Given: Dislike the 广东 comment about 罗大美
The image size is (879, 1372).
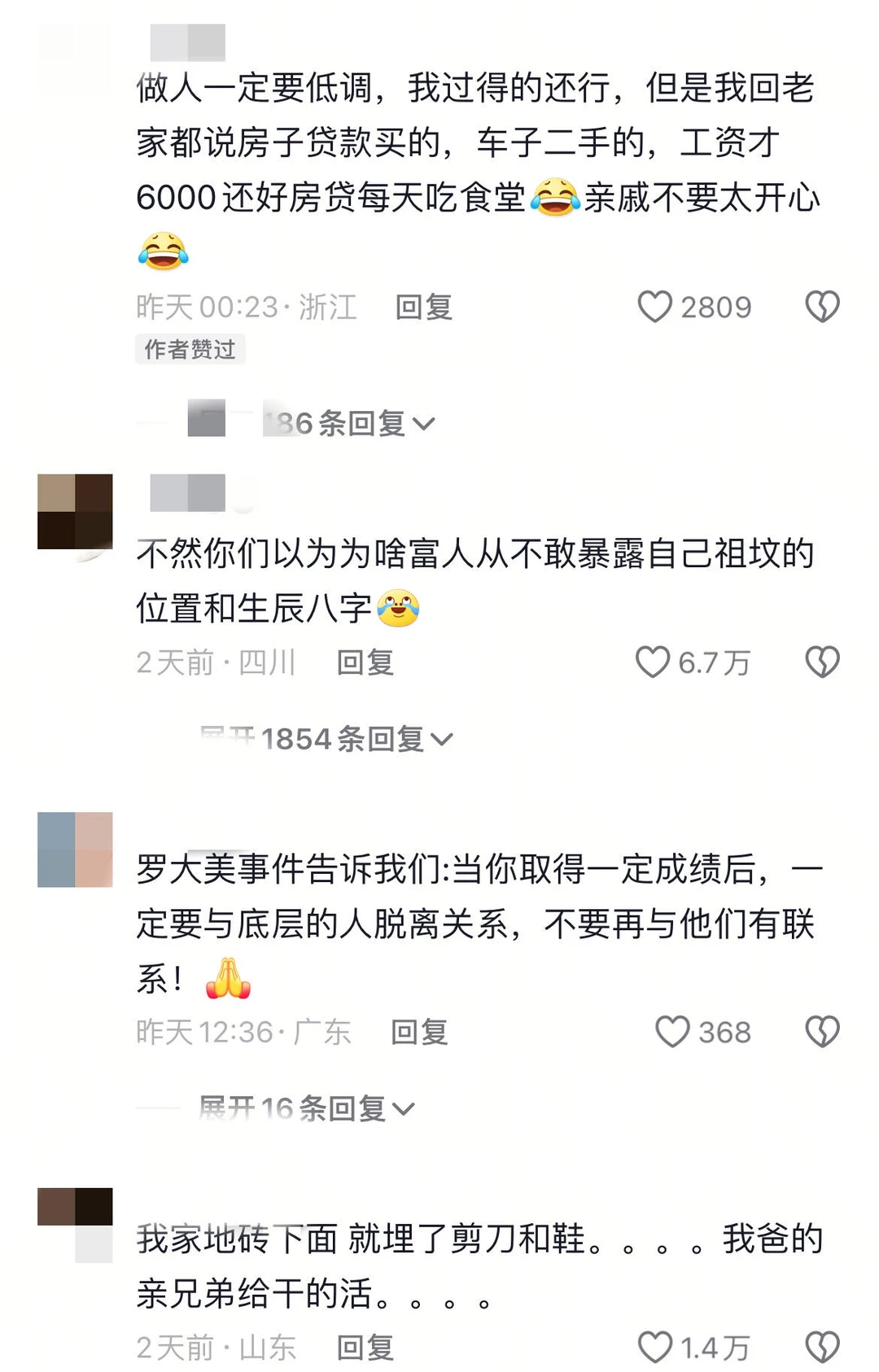Looking at the screenshot, I should coord(822,1032).
